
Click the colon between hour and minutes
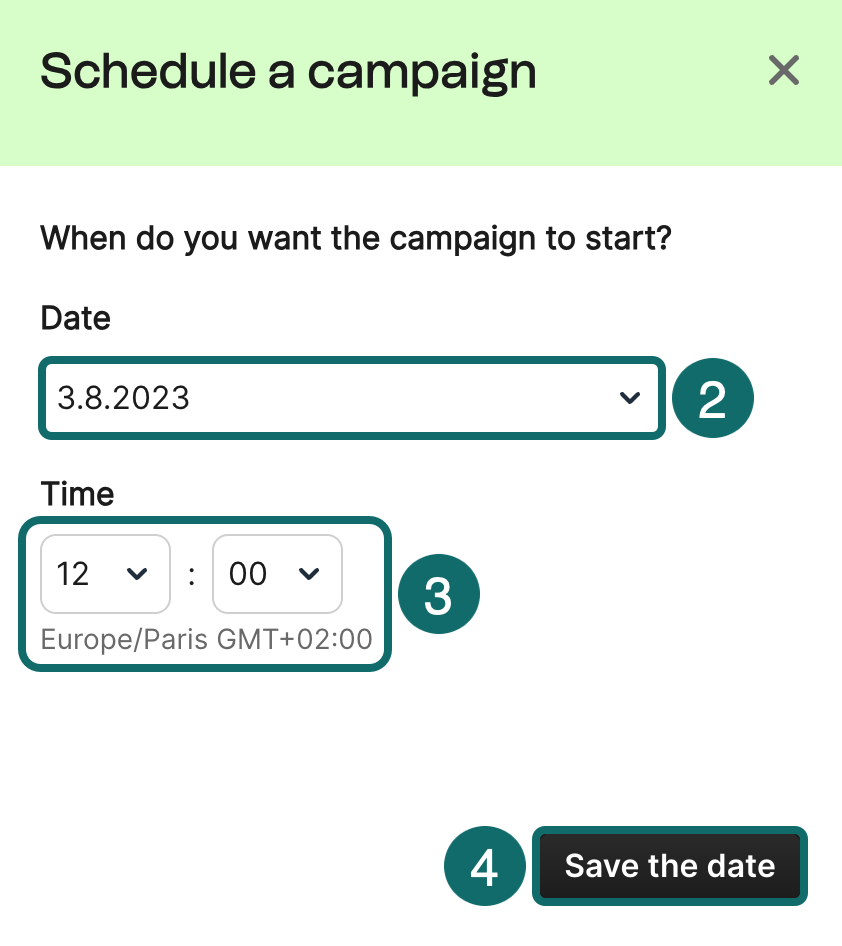click(x=190, y=576)
